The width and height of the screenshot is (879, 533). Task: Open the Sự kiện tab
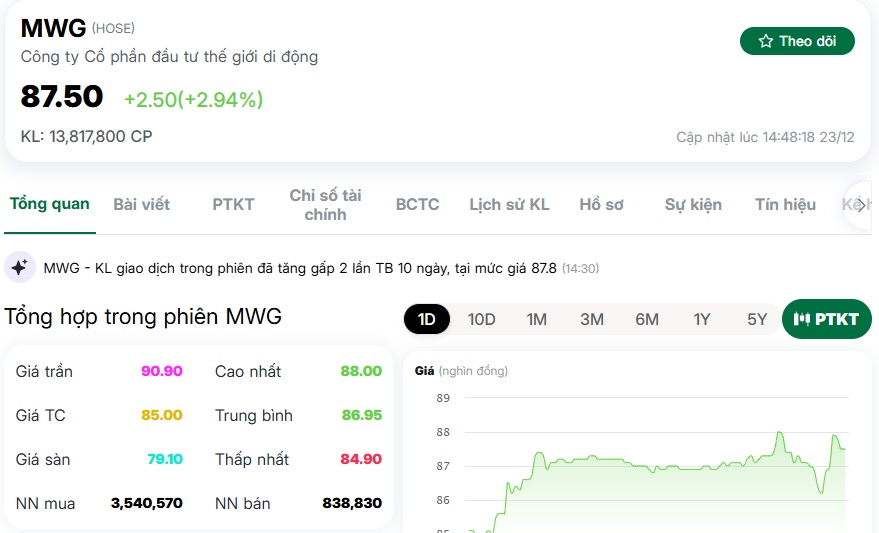[x=693, y=204]
